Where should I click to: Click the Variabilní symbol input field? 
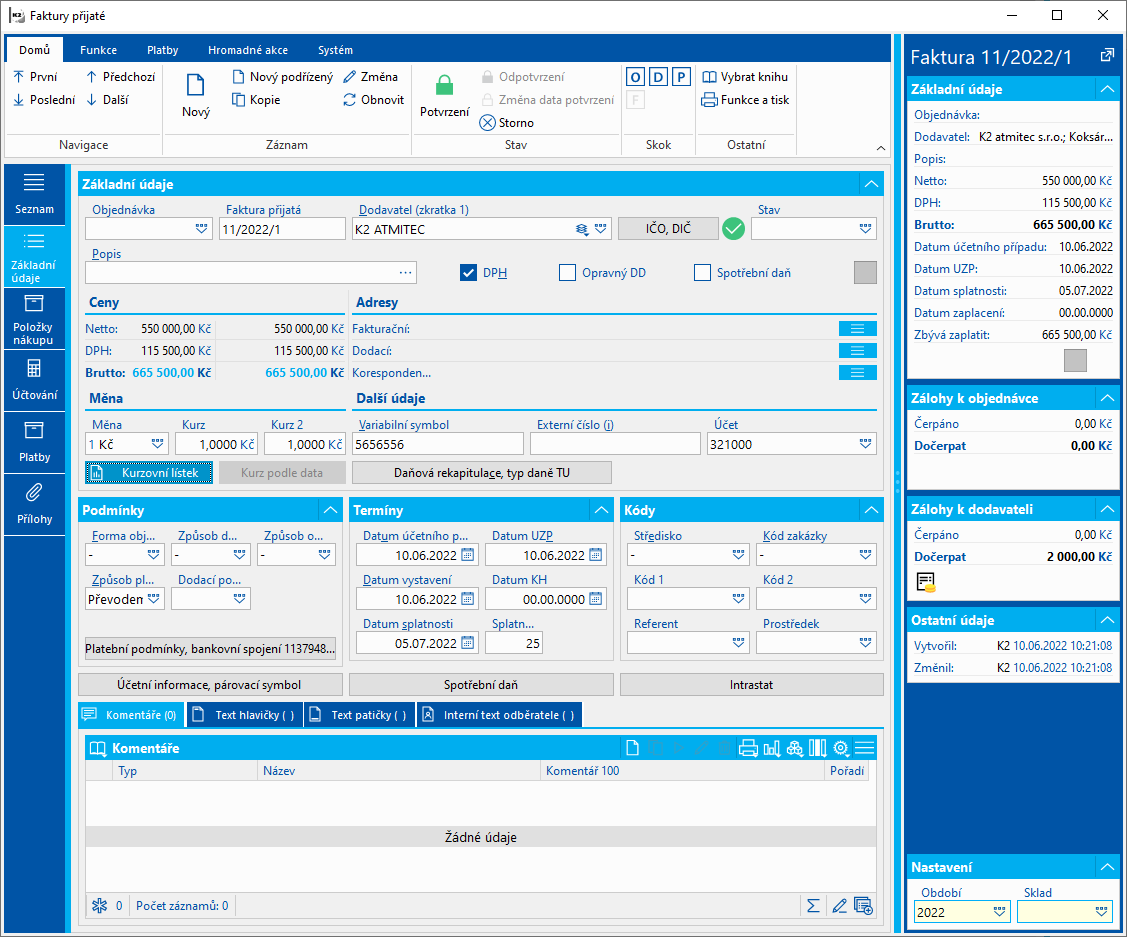coord(437,444)
